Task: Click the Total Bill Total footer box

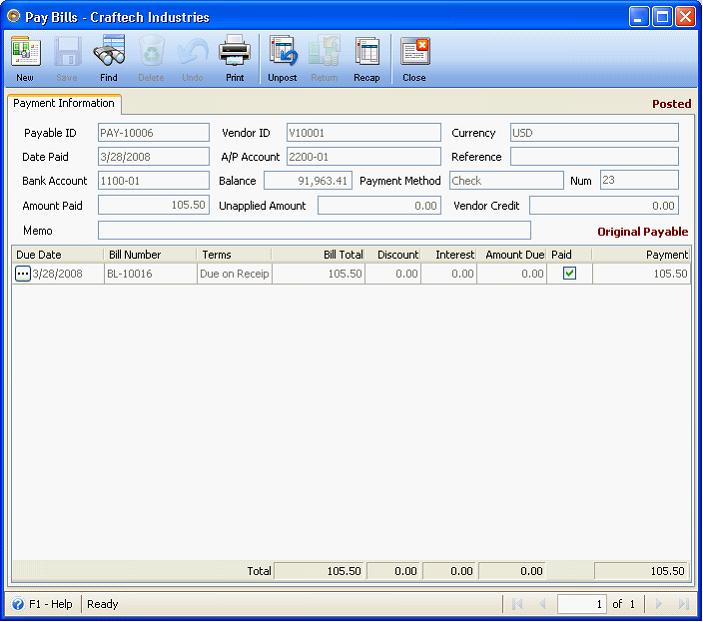Action: click(x=319, y=571)
